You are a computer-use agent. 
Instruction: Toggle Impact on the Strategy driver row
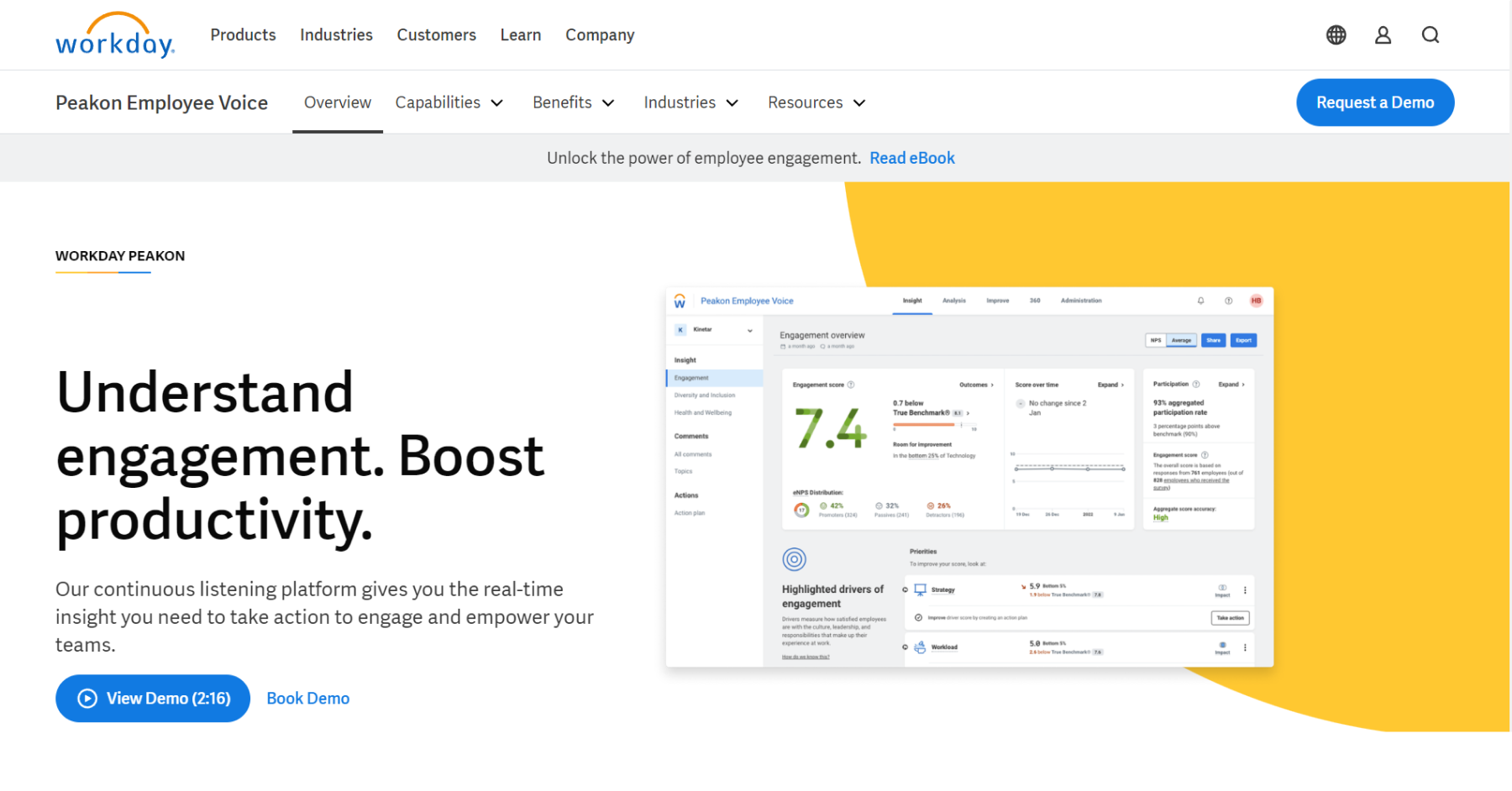[1222, 589]
